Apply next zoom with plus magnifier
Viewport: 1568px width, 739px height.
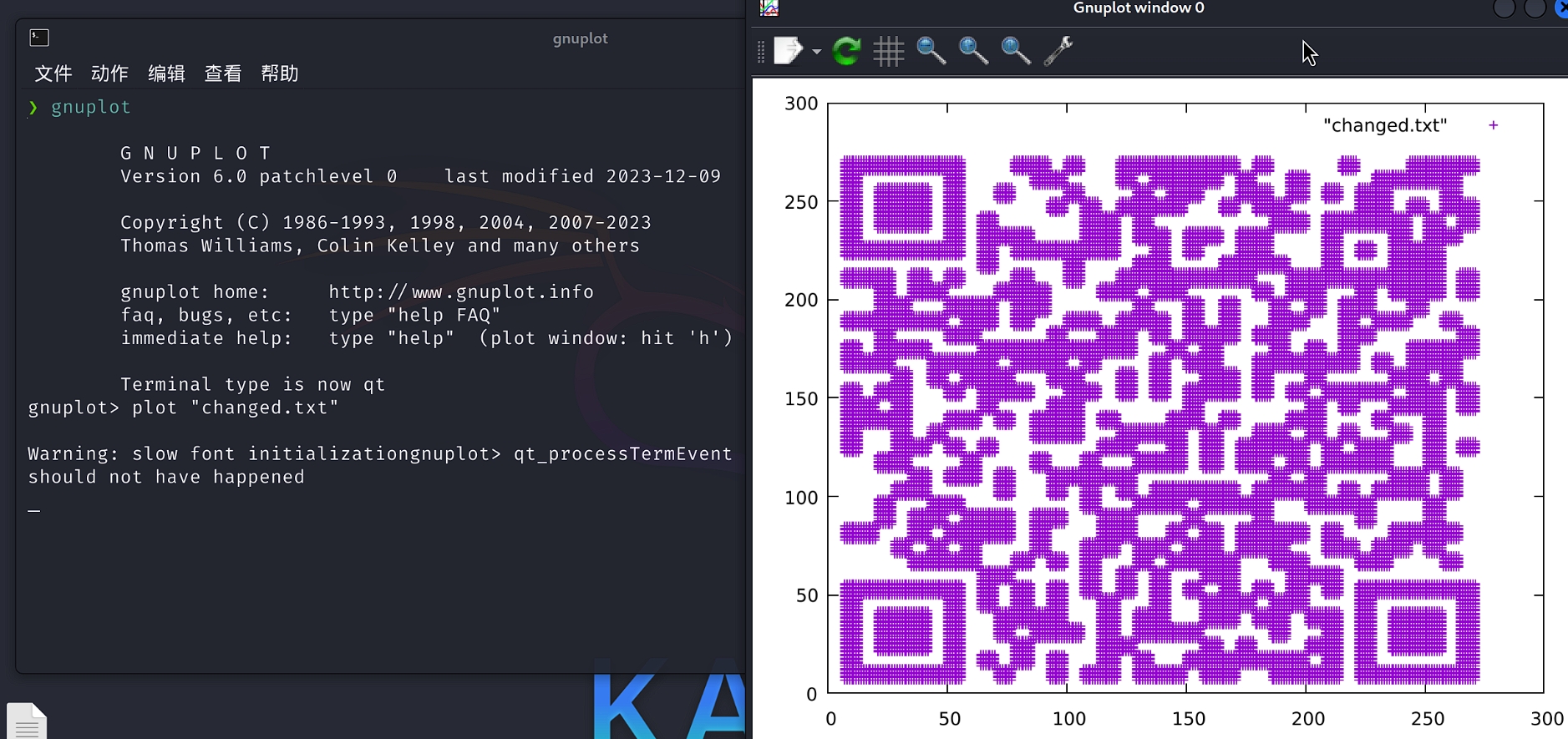973,51
